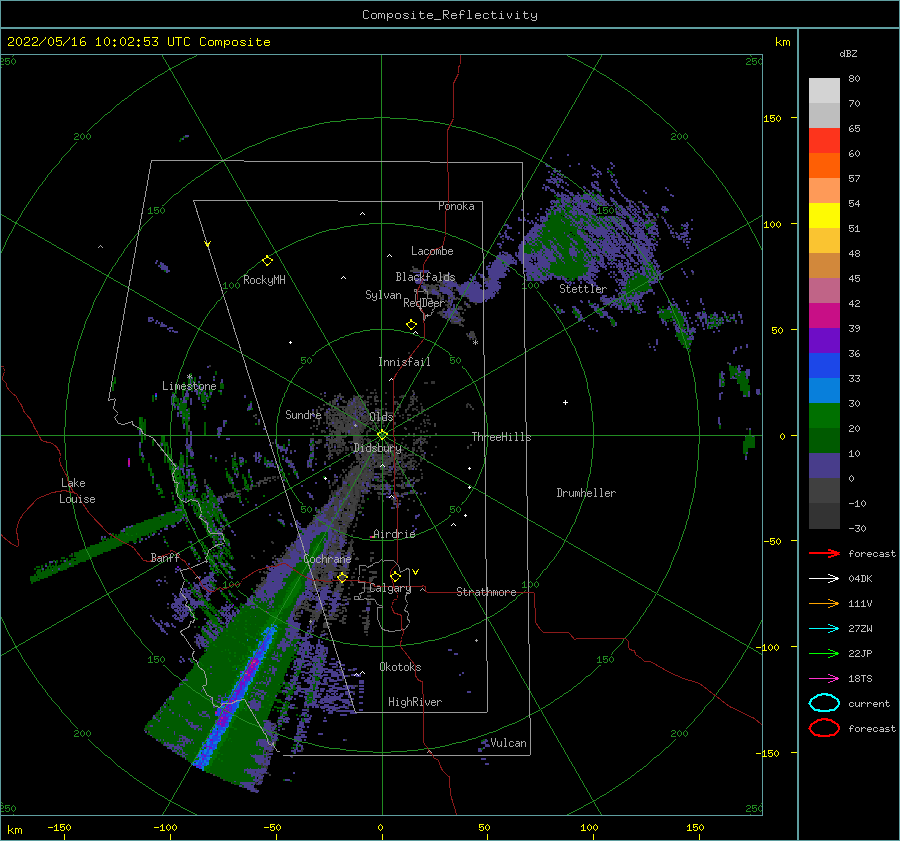Image resolution: width=900 pixels, height=841 pixels.
Task: Click the yellow diamond marker above Calgary label
Action: [x=395, y=576]
